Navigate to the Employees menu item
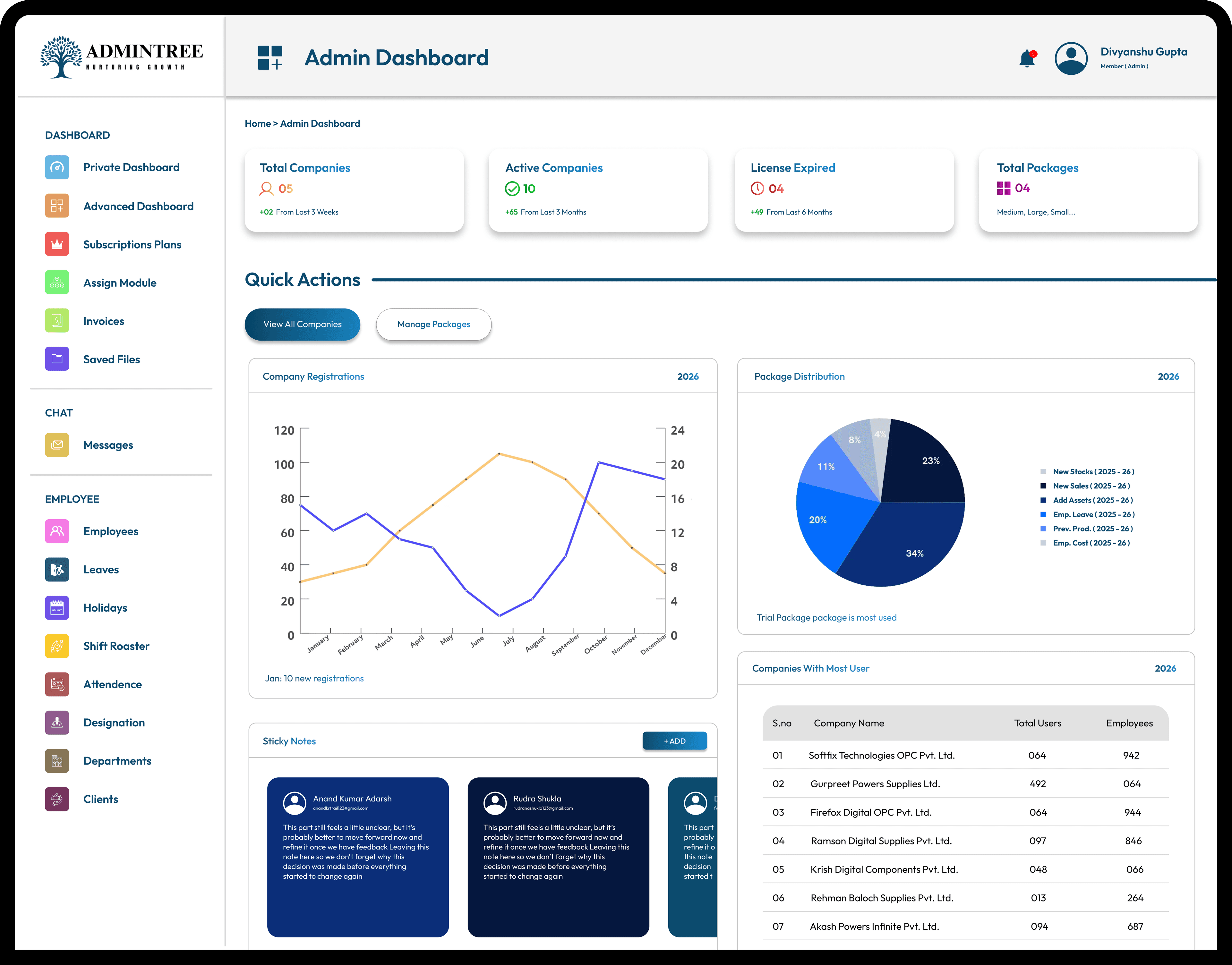Screen dimensions: 1232x965 pyautogui.click(x=91, y=531)
